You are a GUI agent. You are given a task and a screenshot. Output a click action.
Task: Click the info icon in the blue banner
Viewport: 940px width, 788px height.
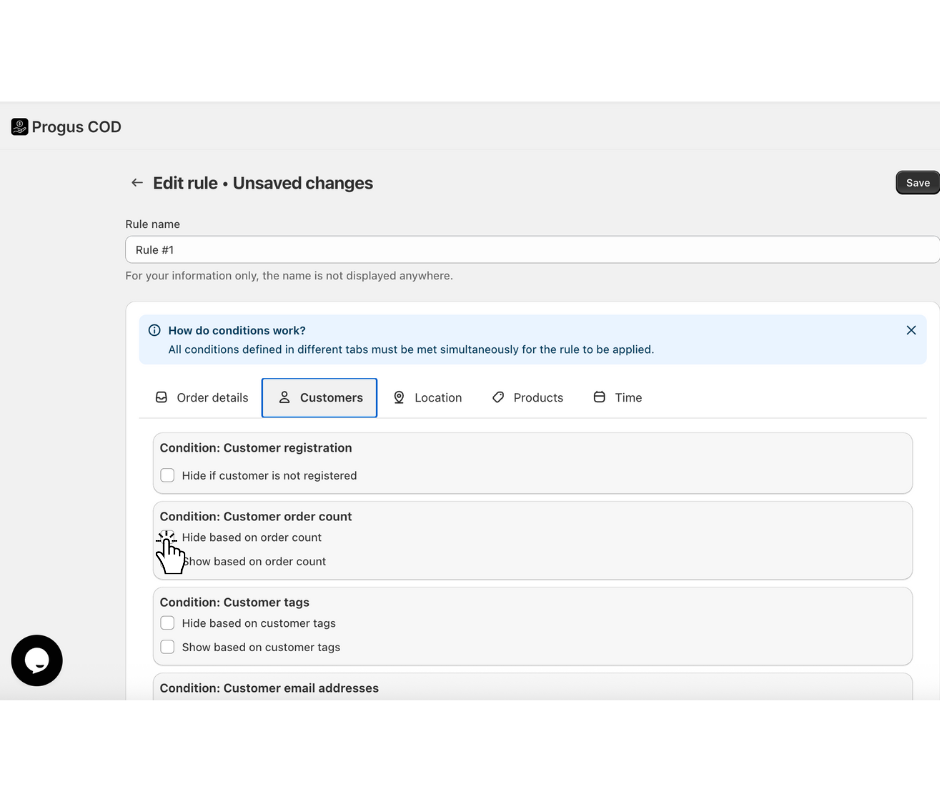coord(154,330)
